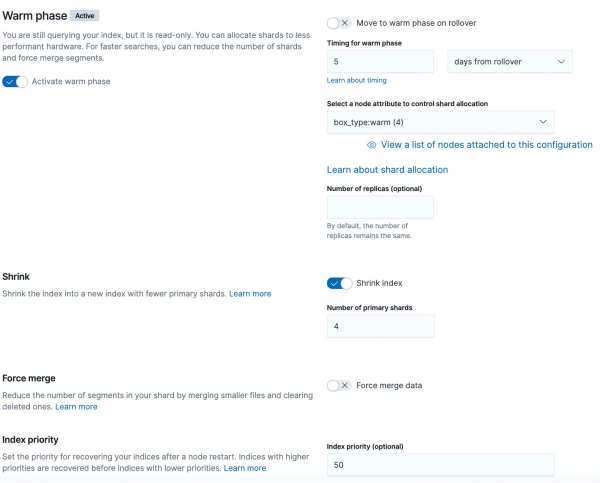The width and height of the screenshot is (600, 483).
Task: Click Learn more link in Force merge section
Action: coord(76,407)
